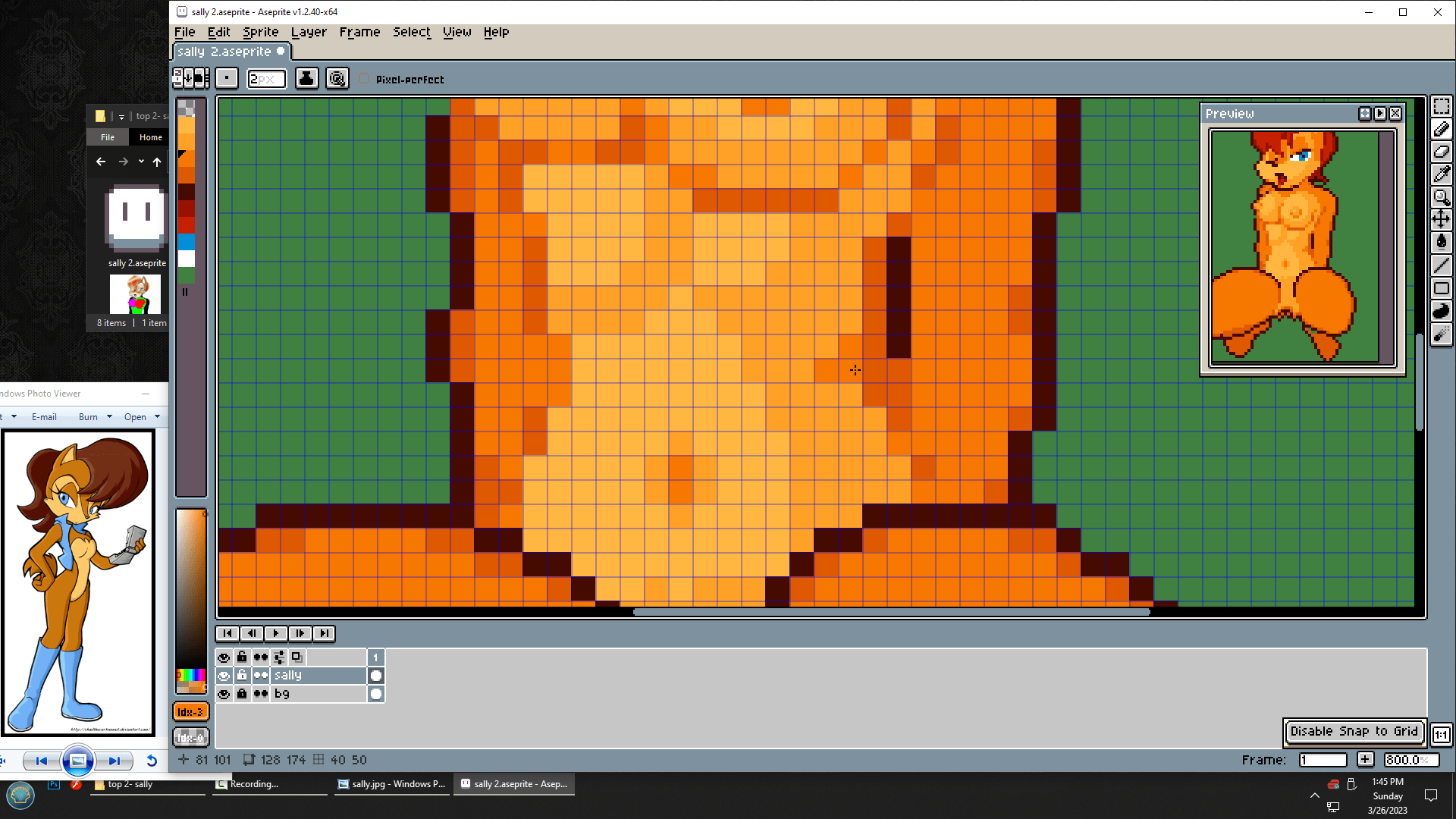The image size is (1456, 819).
Task: Open the Sprite menu
Action: click(260, 32)
